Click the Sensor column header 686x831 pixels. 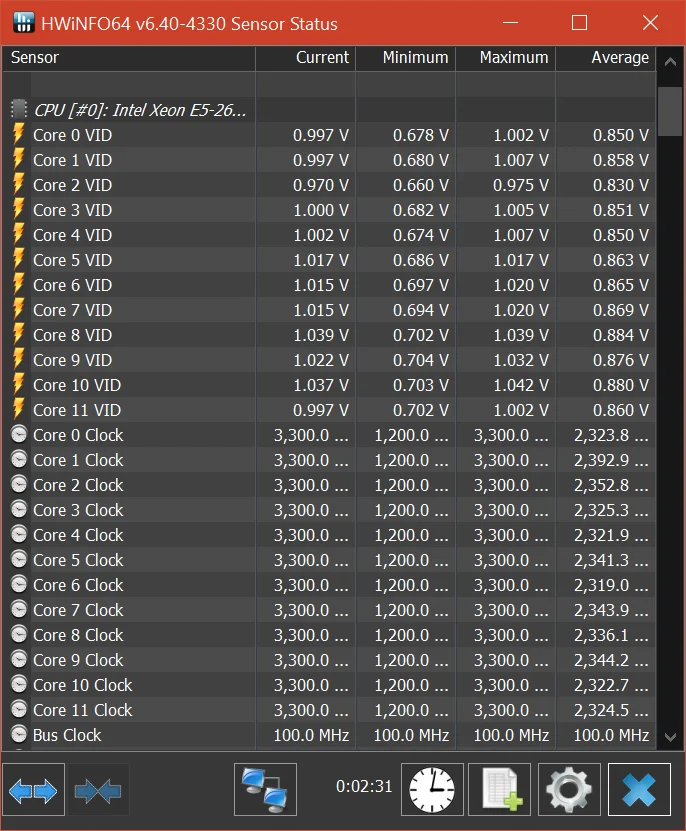(x=129, y=58)
